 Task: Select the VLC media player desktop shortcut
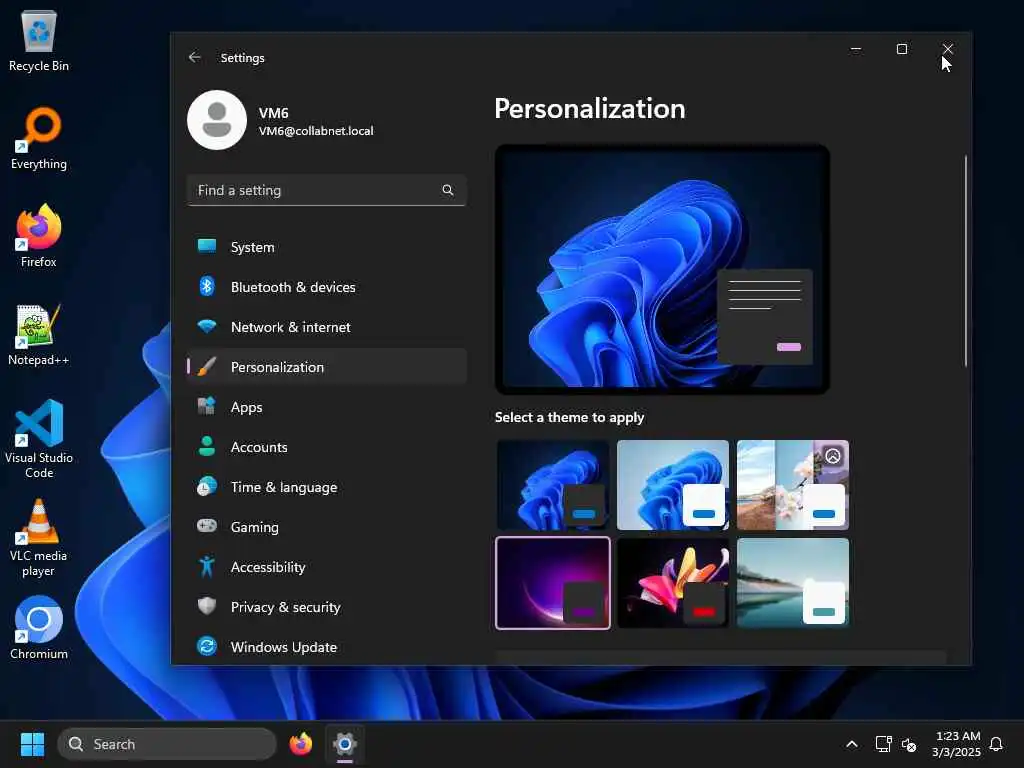click(39, 537)
